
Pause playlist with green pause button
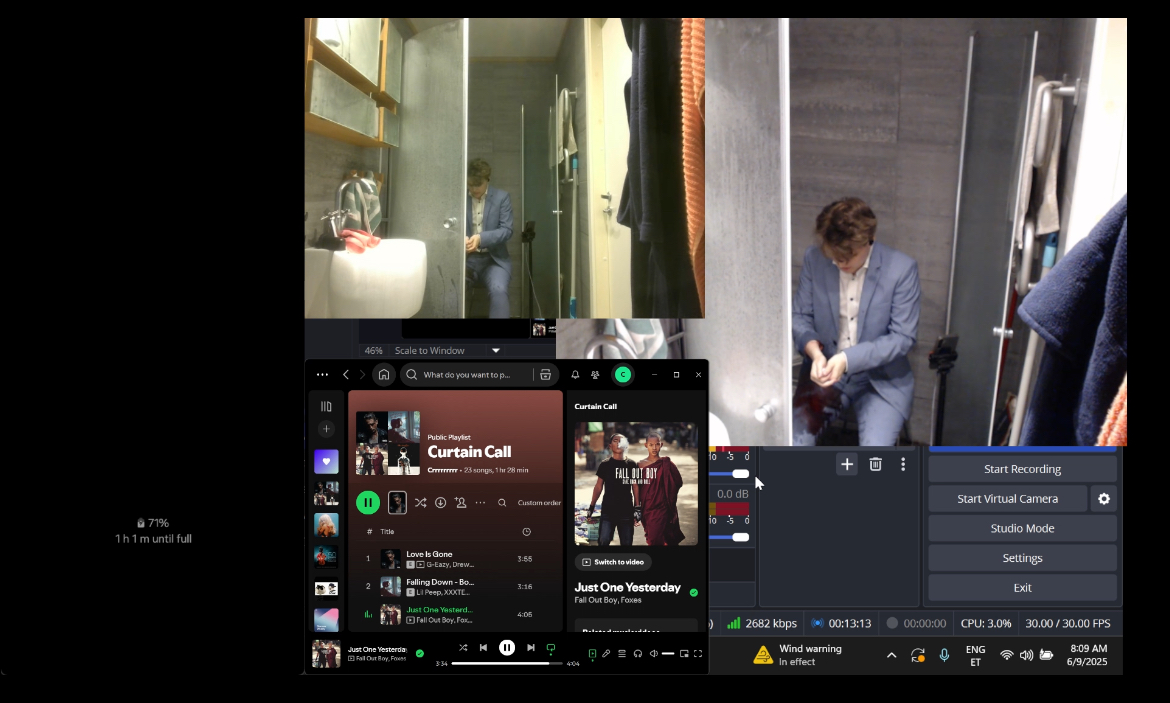coord(368,502)
